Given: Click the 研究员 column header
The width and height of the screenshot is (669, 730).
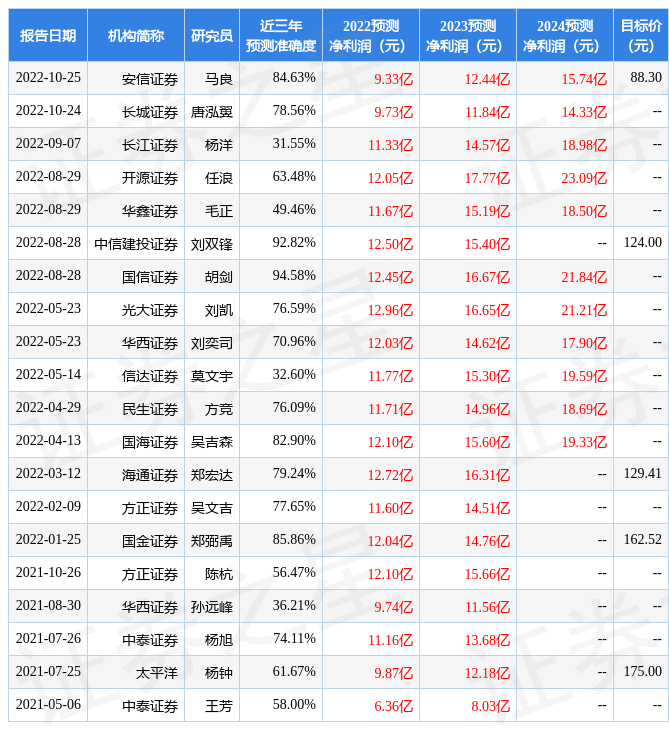Looking at the screenshot, I should point(212,35).
